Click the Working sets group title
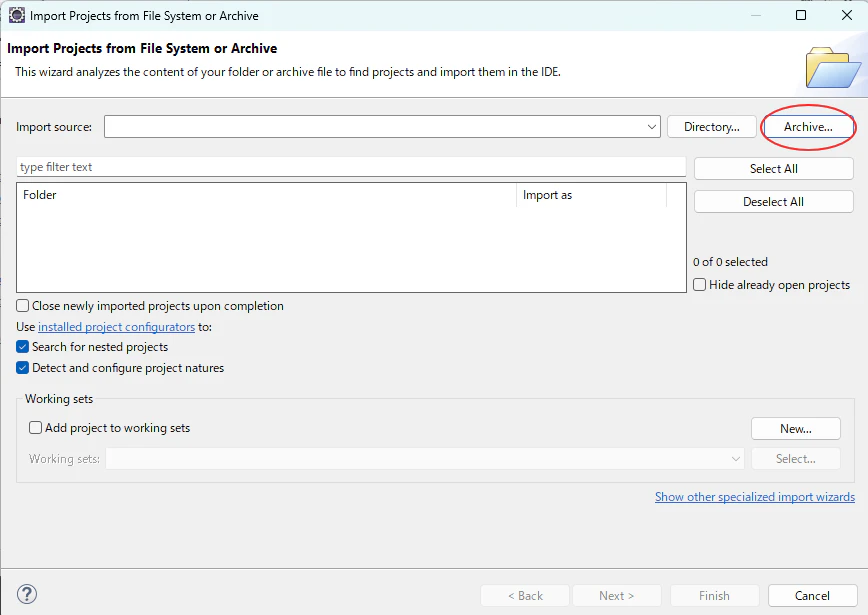 [59, 399]
